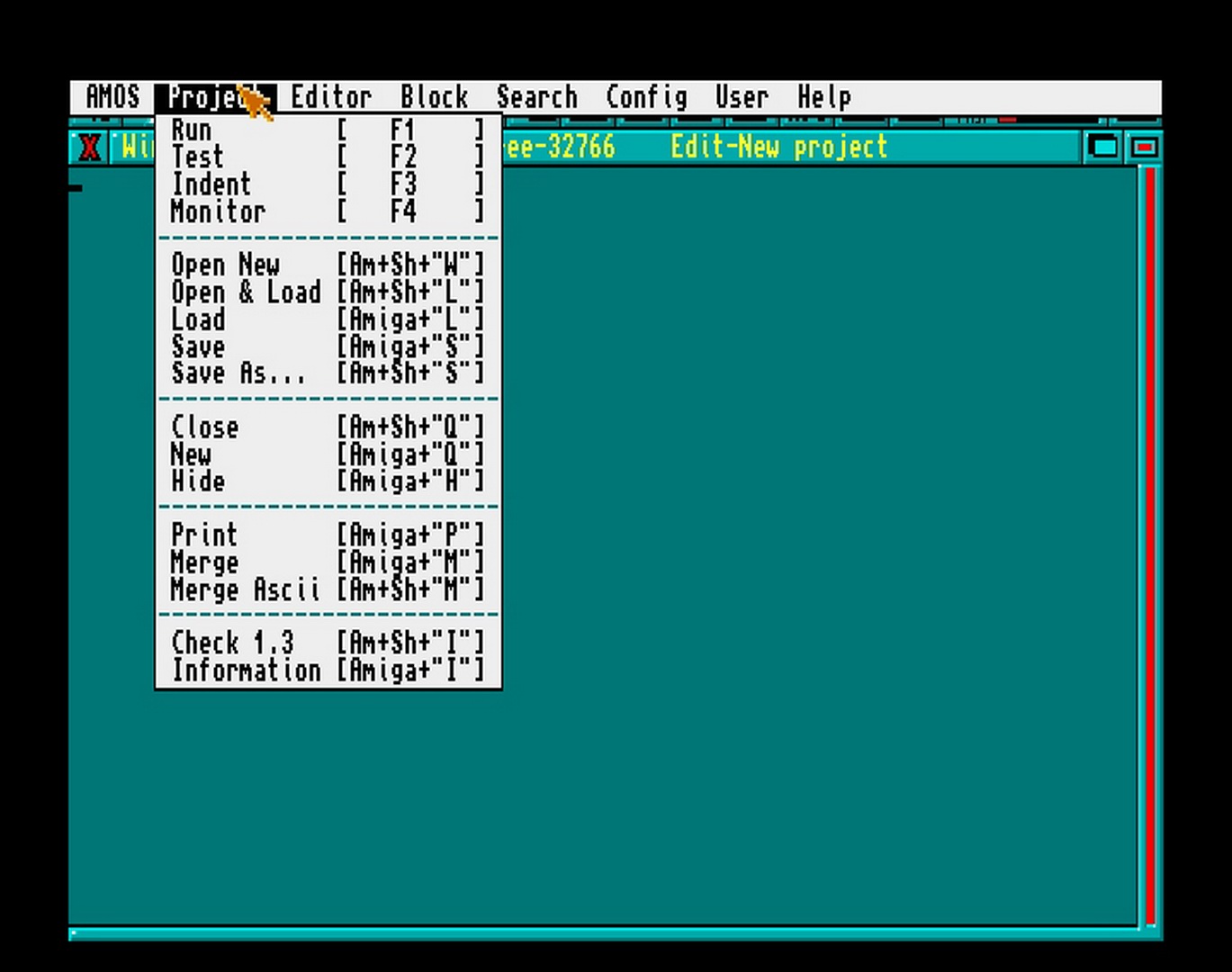This screenshot has width=1232, height=972.
Task: Select Run from the Project menu
Action: coord(328,130)
